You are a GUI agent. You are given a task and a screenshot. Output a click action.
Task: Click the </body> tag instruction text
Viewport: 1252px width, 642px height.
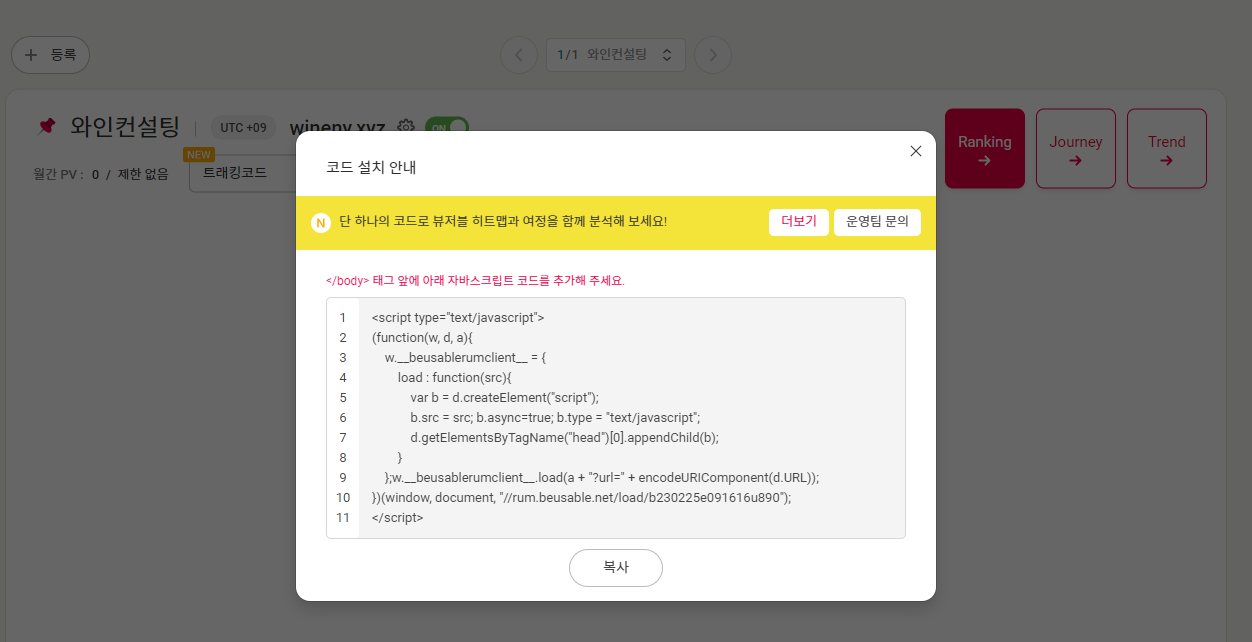click(475, 281)
